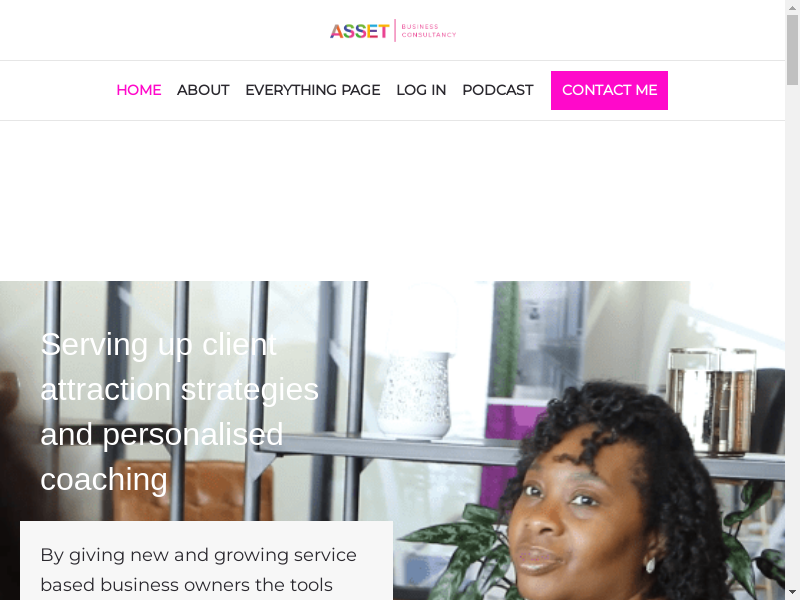Click the white vase in the hero image
The image size is (800, 600).
pyautogui.click(x=415, y=394)
